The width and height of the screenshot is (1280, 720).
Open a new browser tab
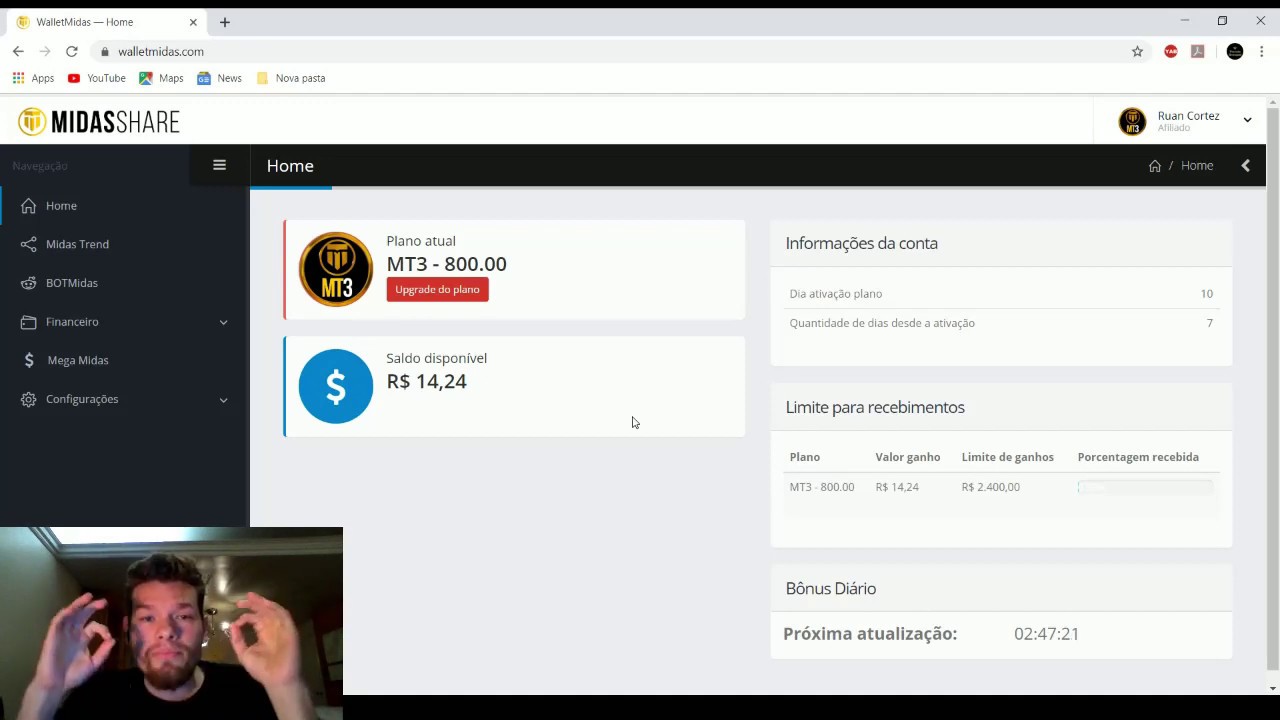(225, 22)
